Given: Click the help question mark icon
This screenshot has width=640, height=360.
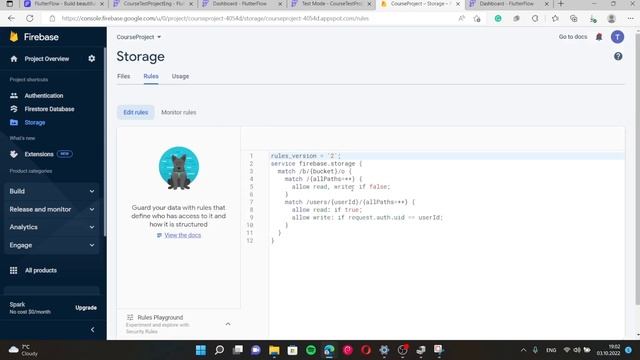Looking at the screenshot, I should click(618, 56).
